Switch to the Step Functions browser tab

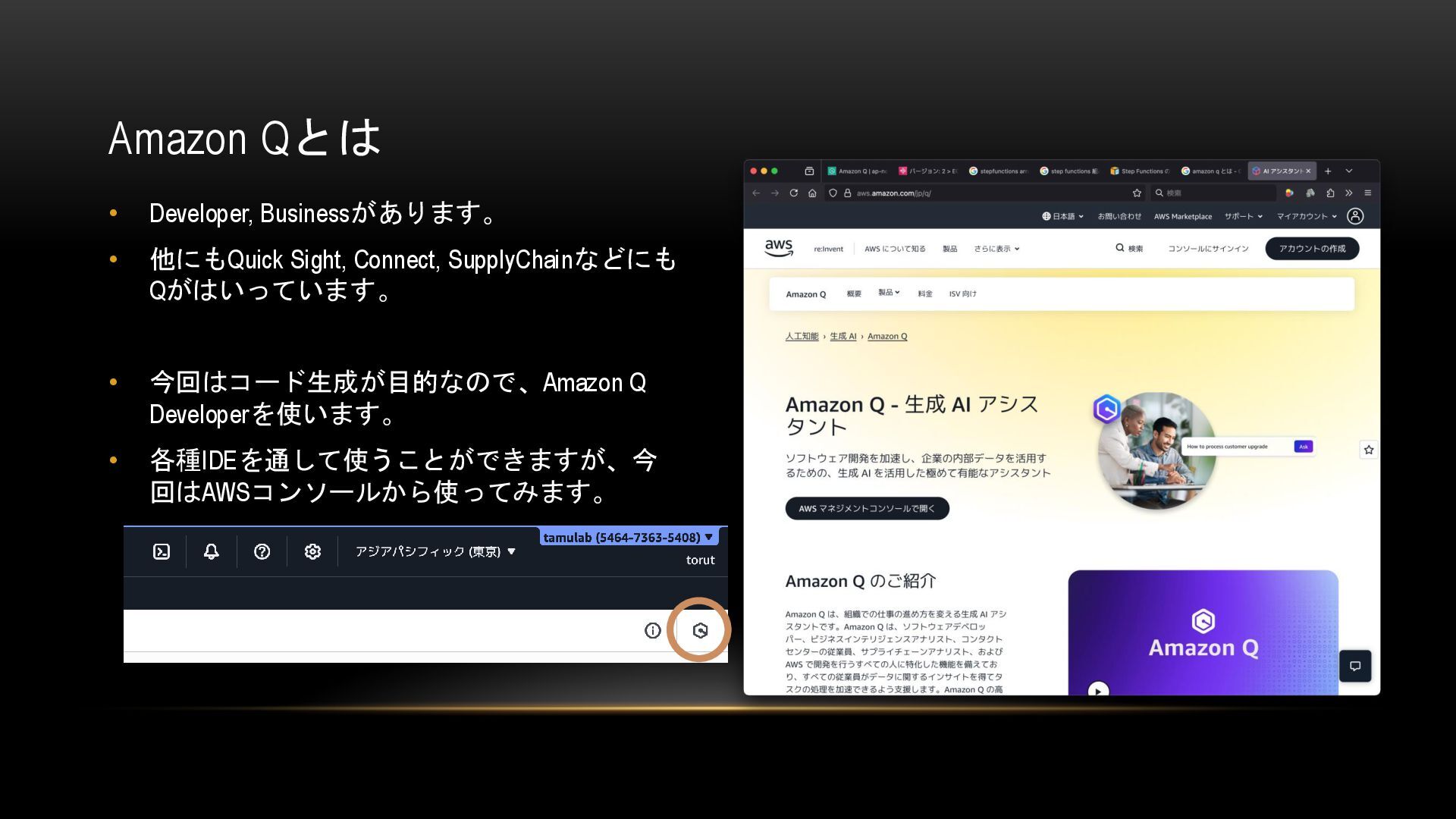click(1140, 171)
